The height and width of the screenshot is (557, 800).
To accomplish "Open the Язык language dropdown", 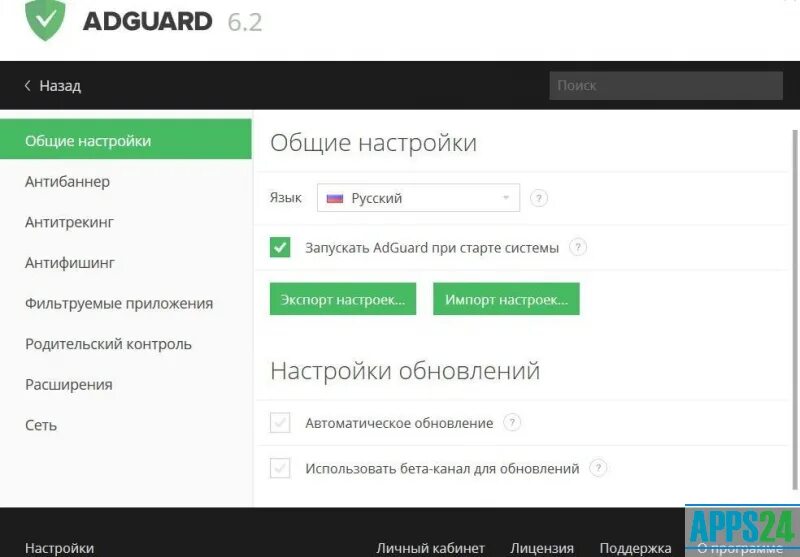I will click(418, 198).
